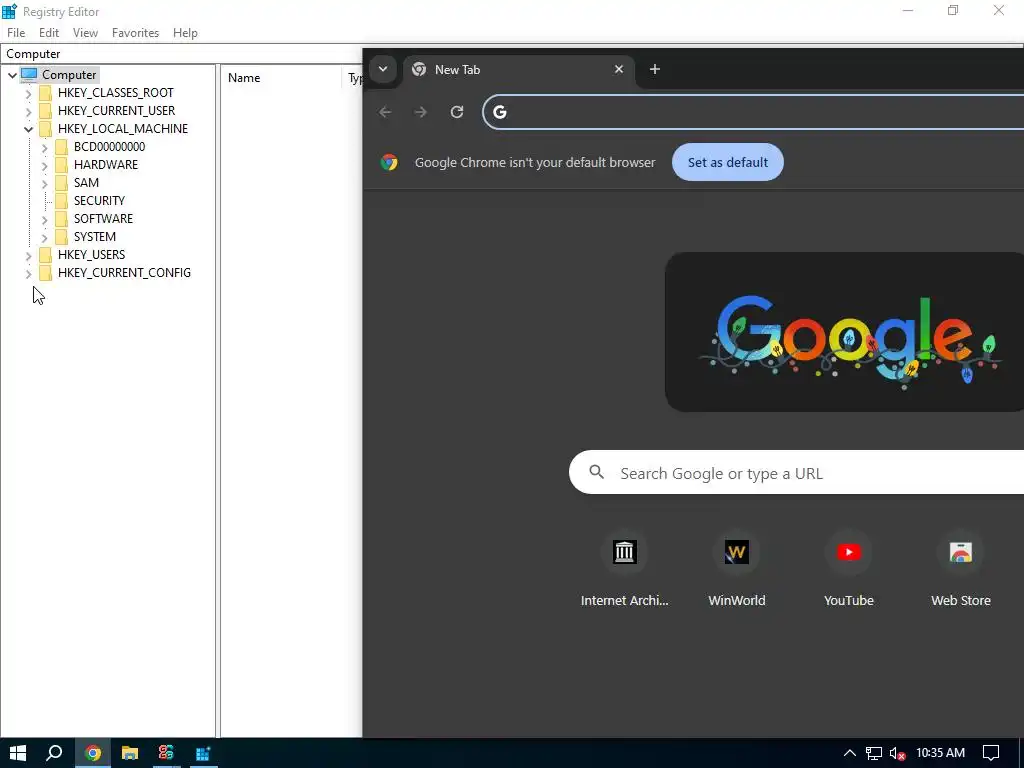Open the notification center

991,753
